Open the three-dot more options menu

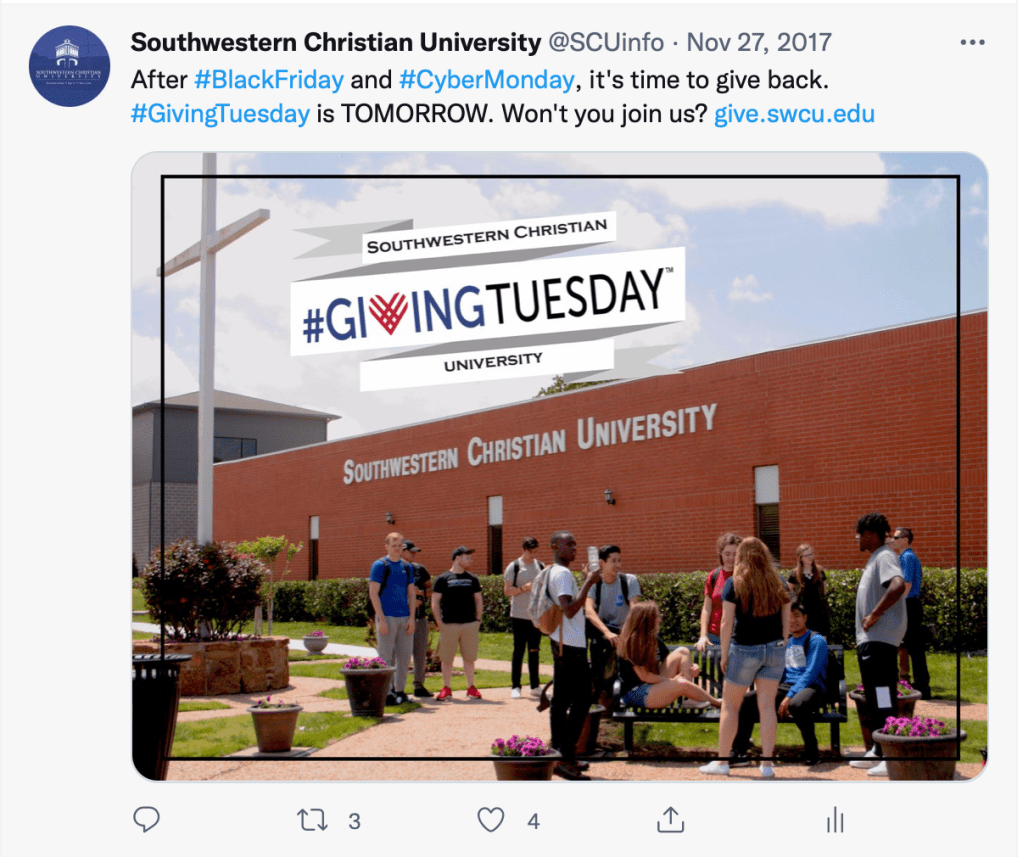972,42
